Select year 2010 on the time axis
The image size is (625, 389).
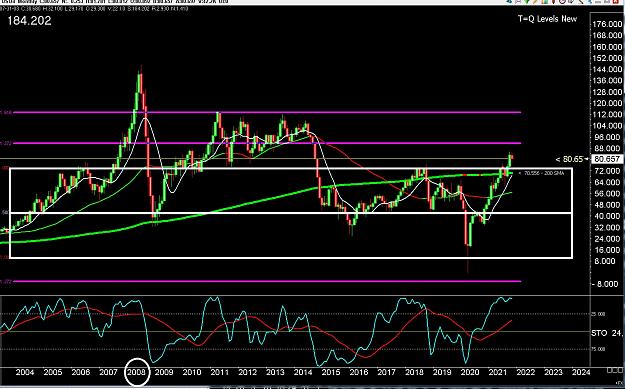pyautogui.click(x=192, y=372)
